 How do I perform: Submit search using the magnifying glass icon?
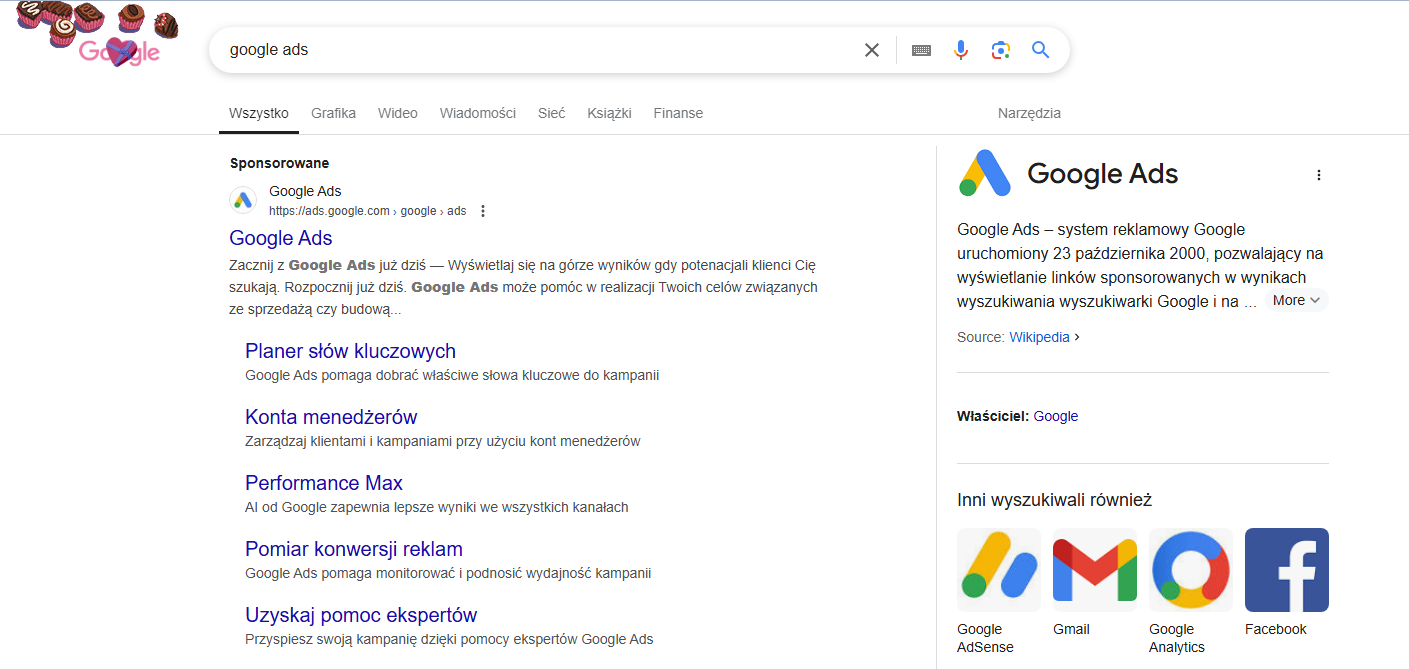[1041, 50]
